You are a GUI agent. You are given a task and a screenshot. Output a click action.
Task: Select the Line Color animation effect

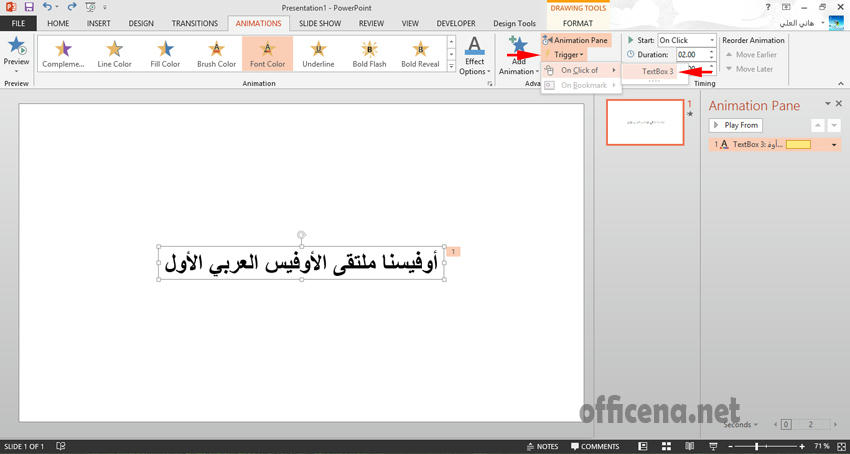pos(114,54)
